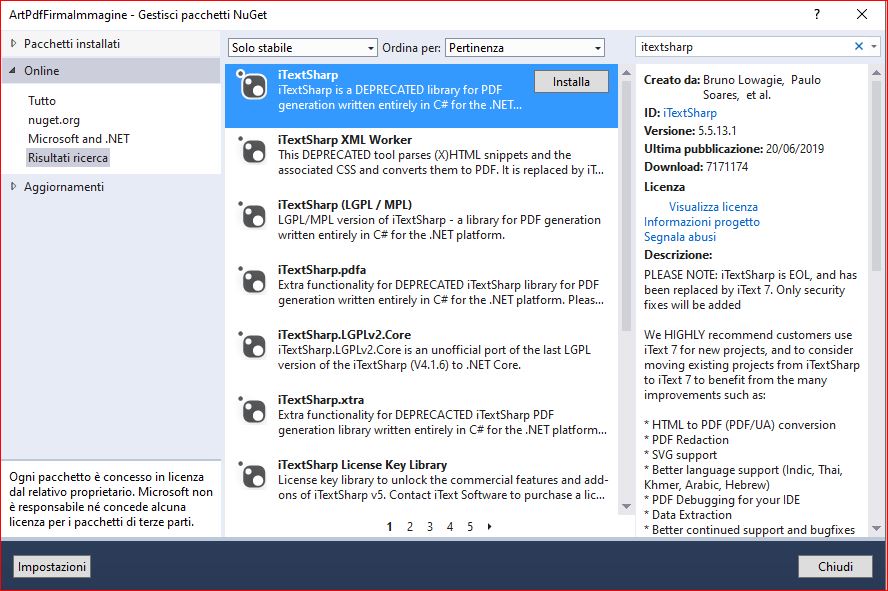
Task: Click the Segnala abusi link
Action: (x=680, y=237)
